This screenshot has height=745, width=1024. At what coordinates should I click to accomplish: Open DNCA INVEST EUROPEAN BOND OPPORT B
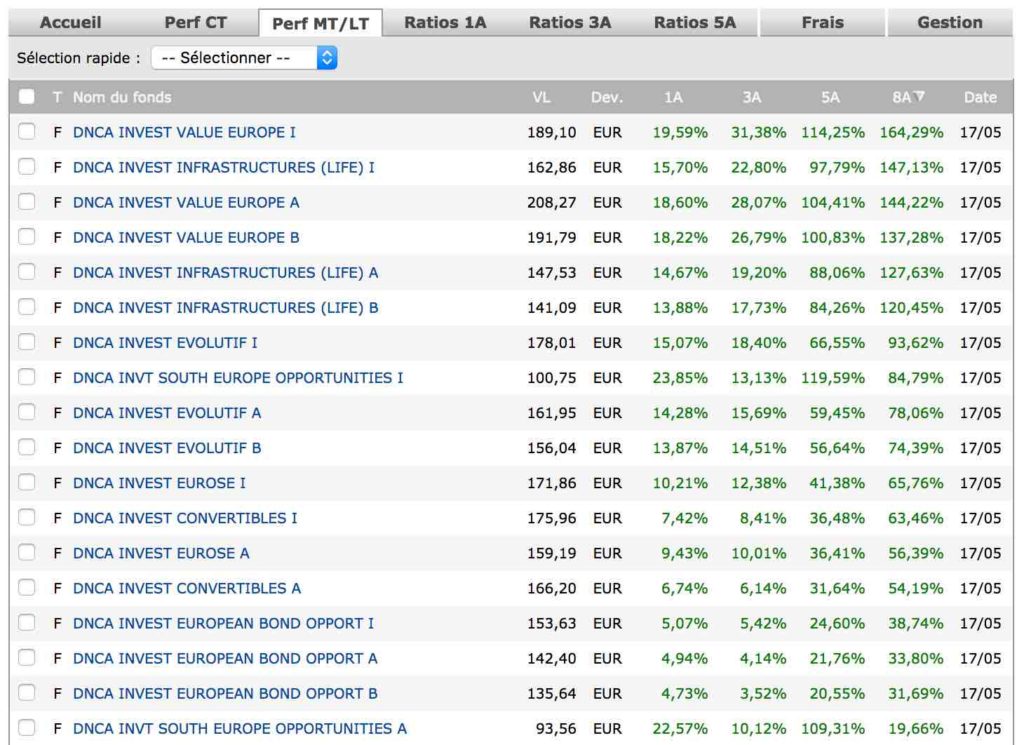pos(225,693)
